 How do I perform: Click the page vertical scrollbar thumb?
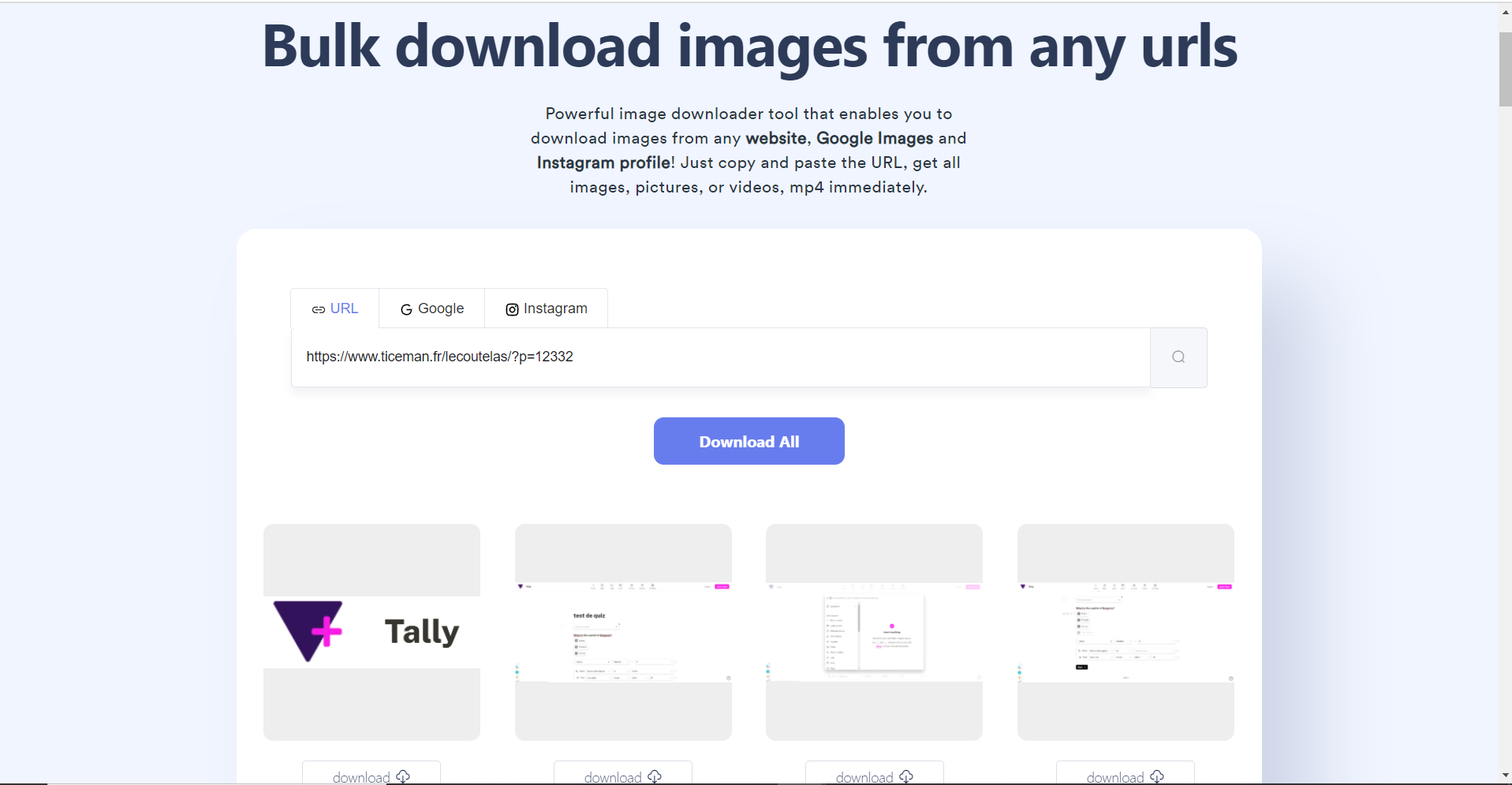[x=1505, y=69]
